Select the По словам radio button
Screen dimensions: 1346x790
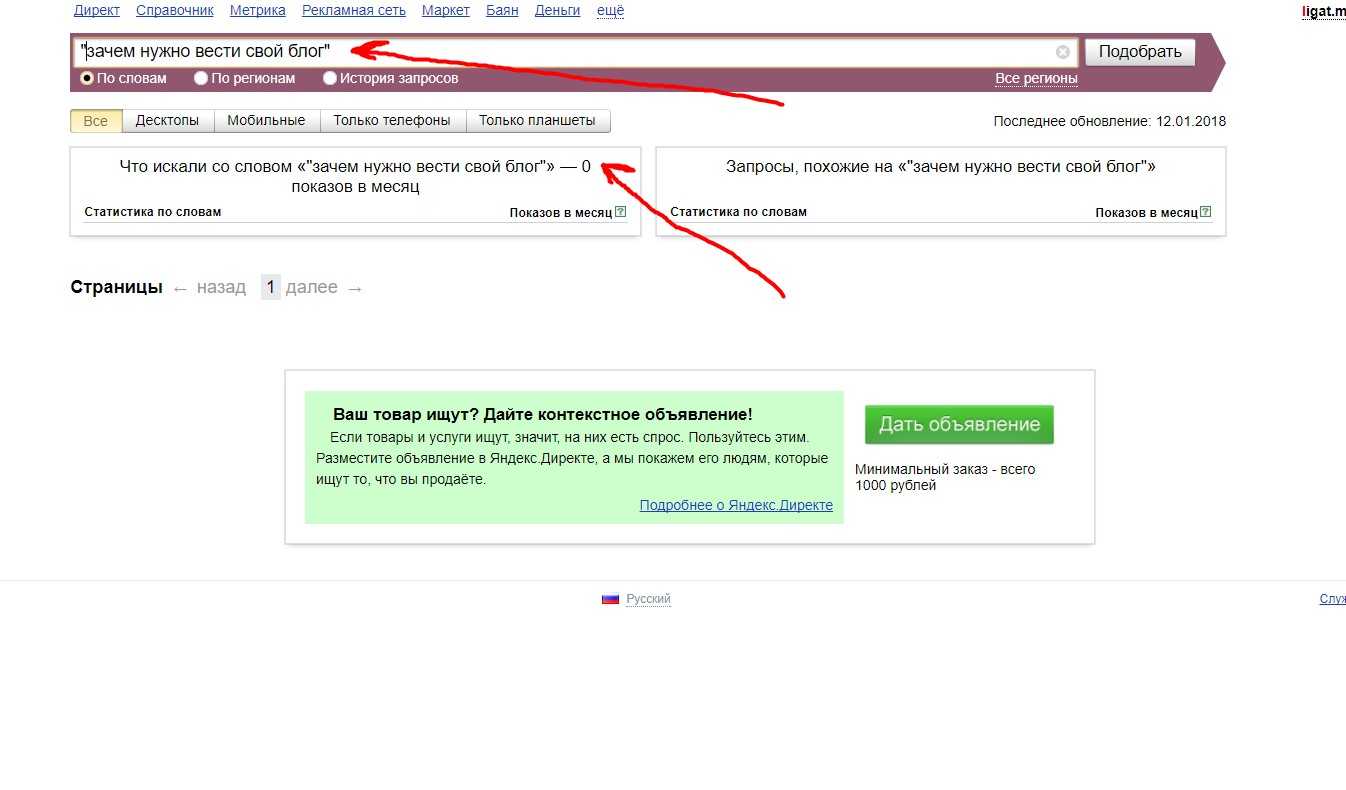point(87,78)
